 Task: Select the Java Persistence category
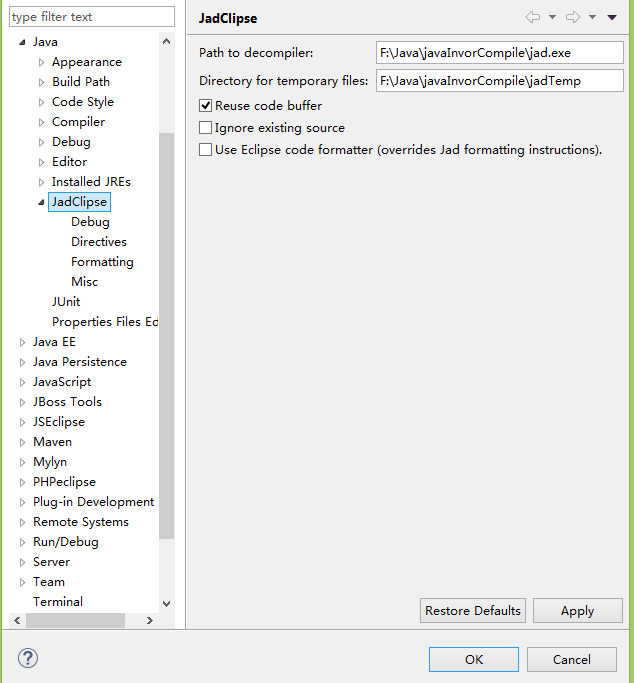[80, 362]
